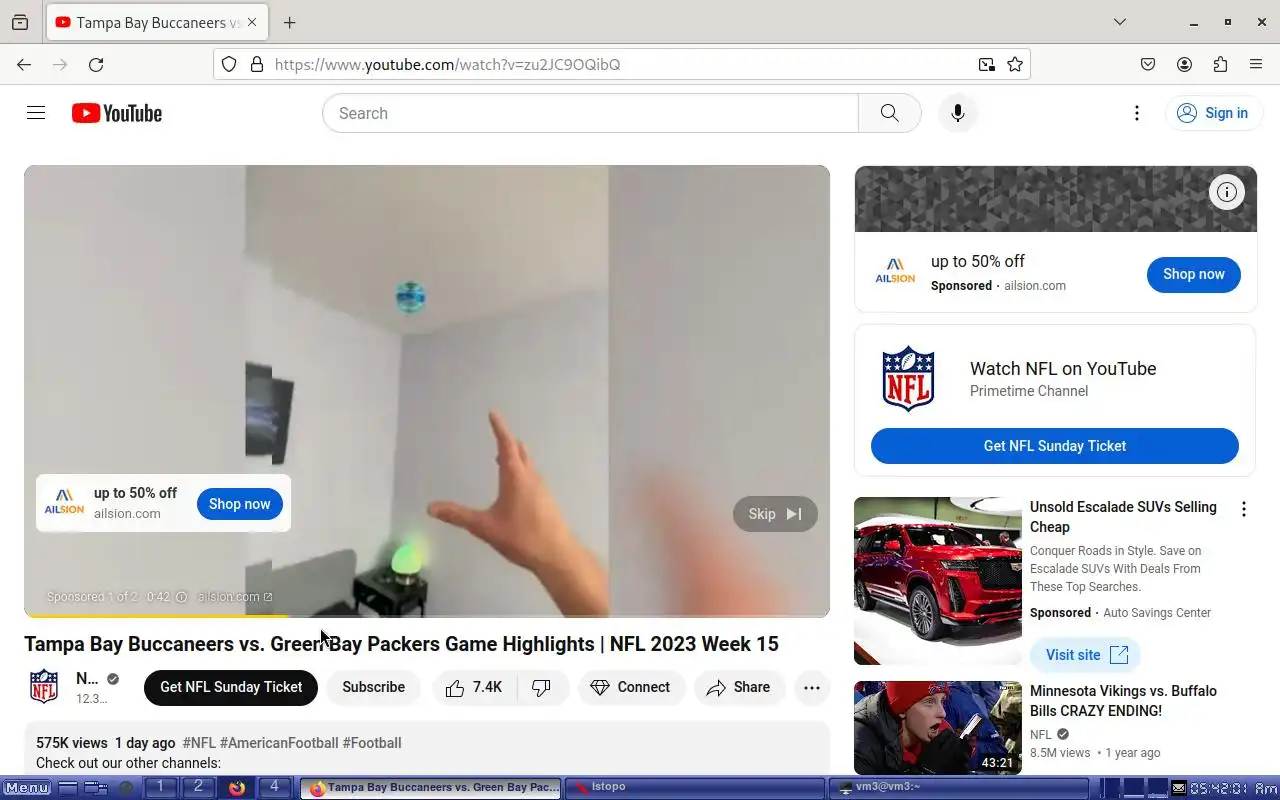
Task: Open a new browser tab
Action: click(x=289, y=22)
